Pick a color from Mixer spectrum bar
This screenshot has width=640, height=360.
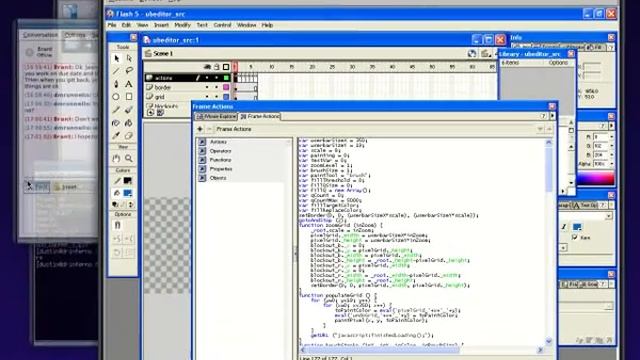click(595, 178)
